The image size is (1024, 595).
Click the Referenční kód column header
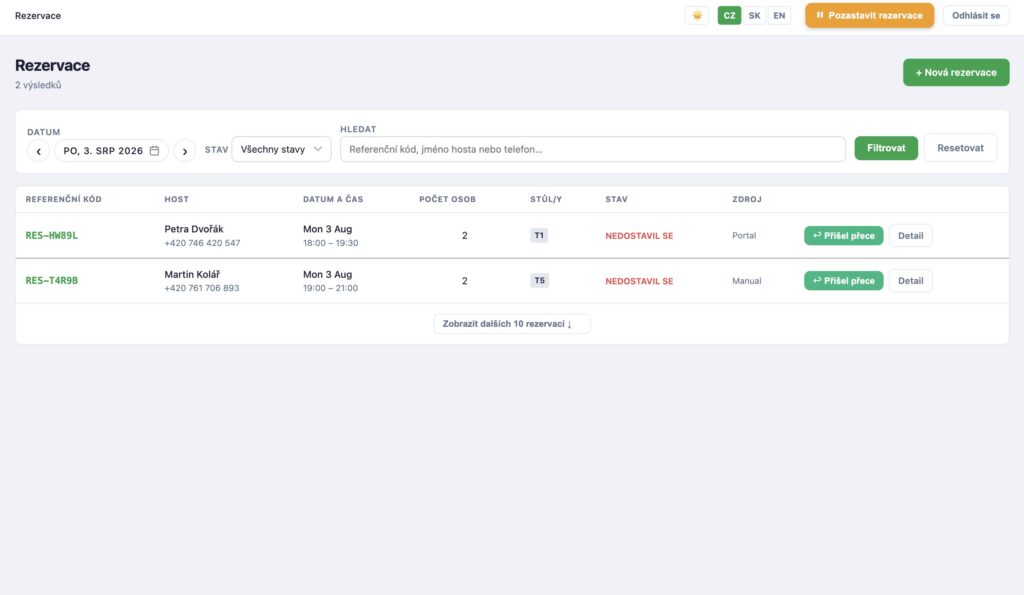coord(63,199)
